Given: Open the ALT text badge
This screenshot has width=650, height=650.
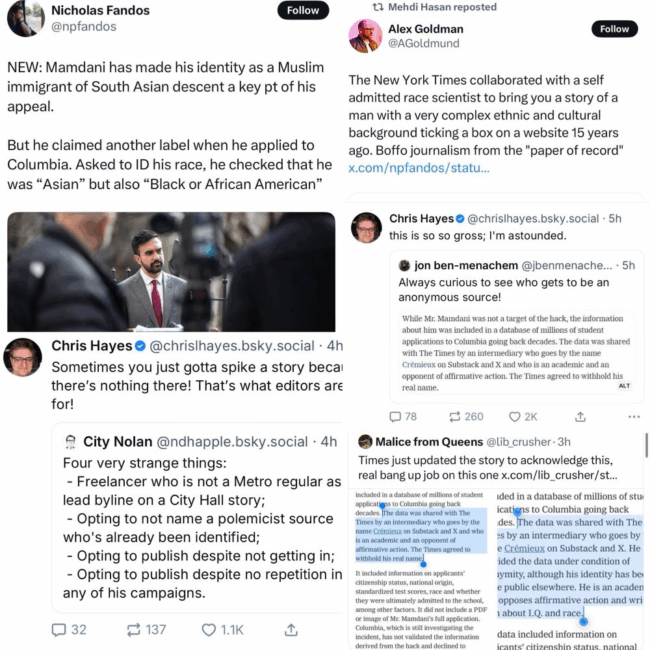Looking at the screenshot, I should [x=624, y=386].
